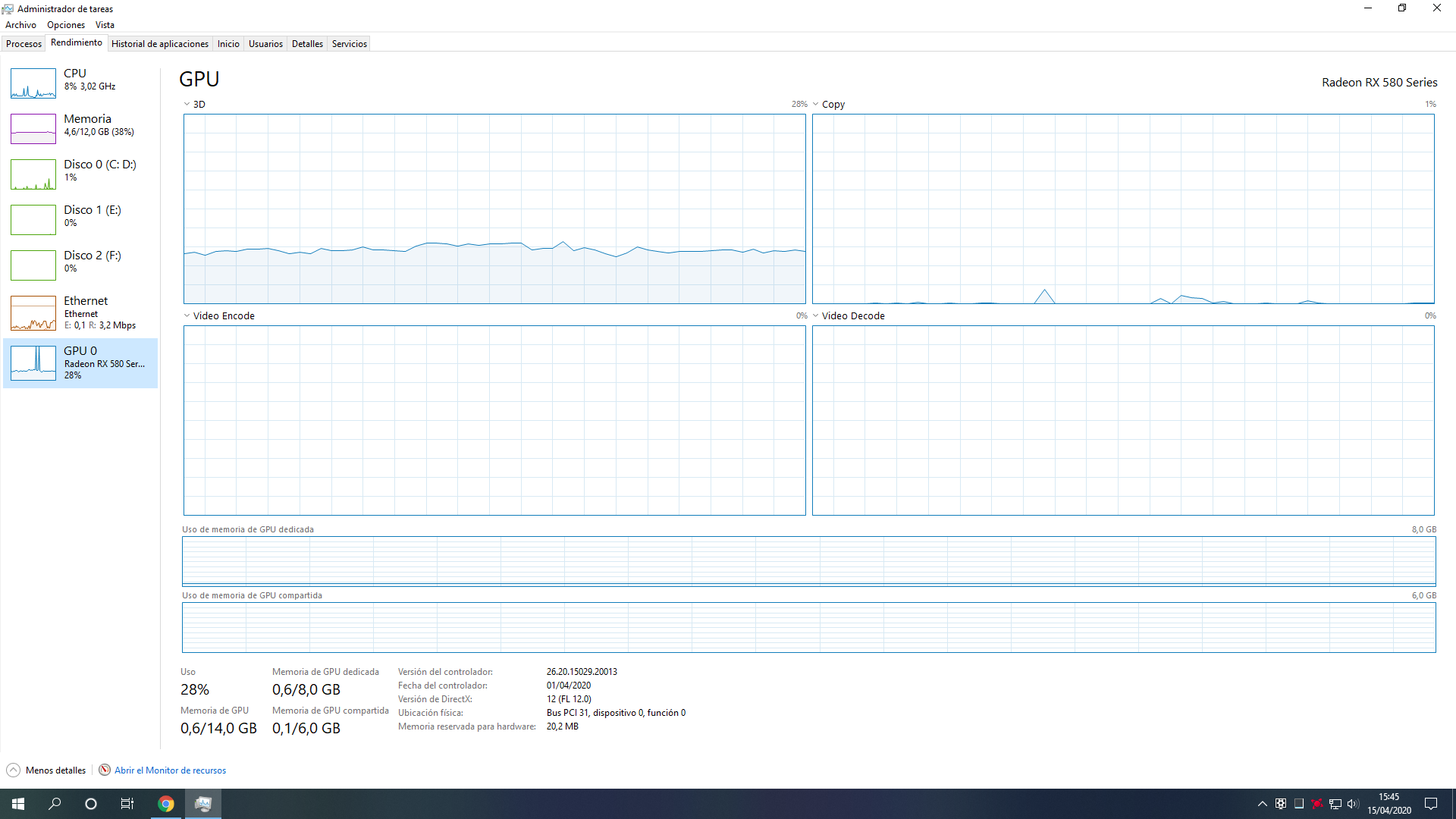The image size is (1456, 819).
Task: Select the Memoria usage thumbnail
Action: 33,129
